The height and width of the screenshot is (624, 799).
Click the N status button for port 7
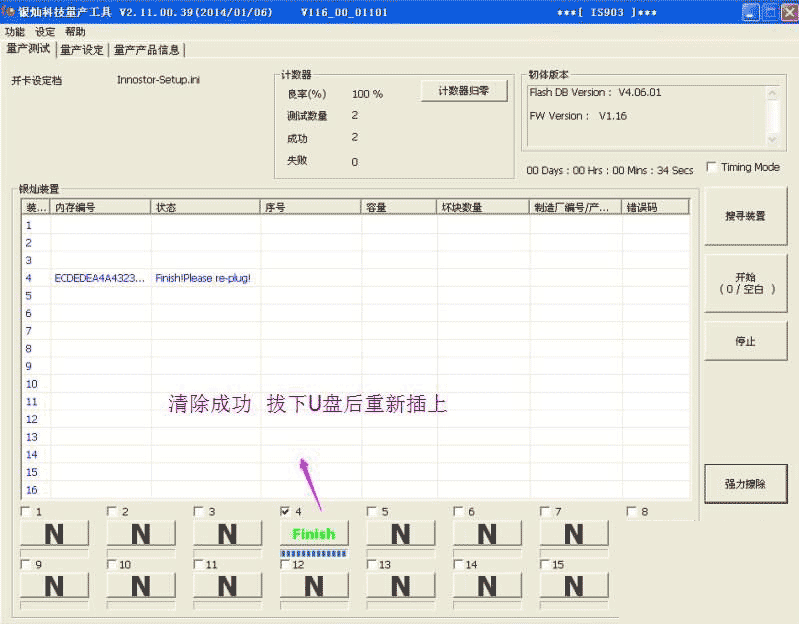574,534
